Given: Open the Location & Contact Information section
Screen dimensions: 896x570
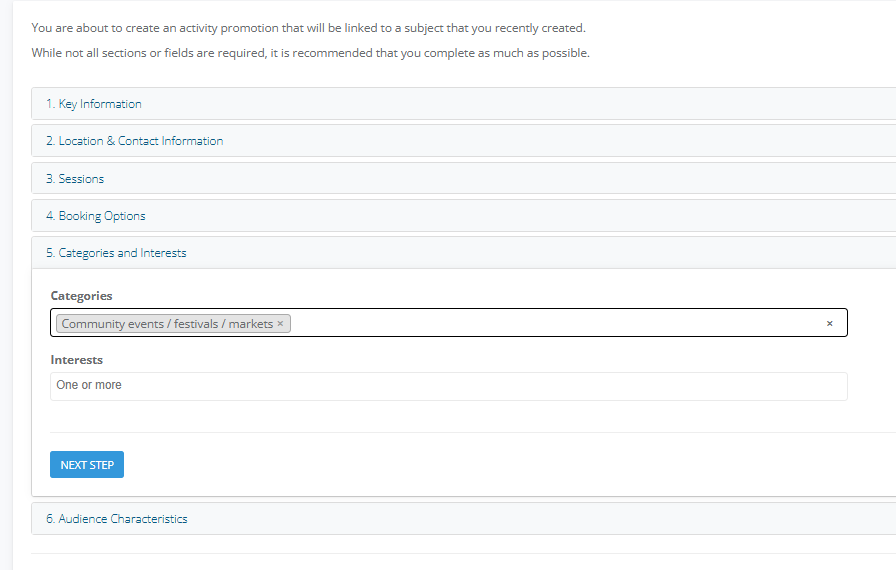Looking at the screenshot, I should pyautogui.click(x=463, y=141).
